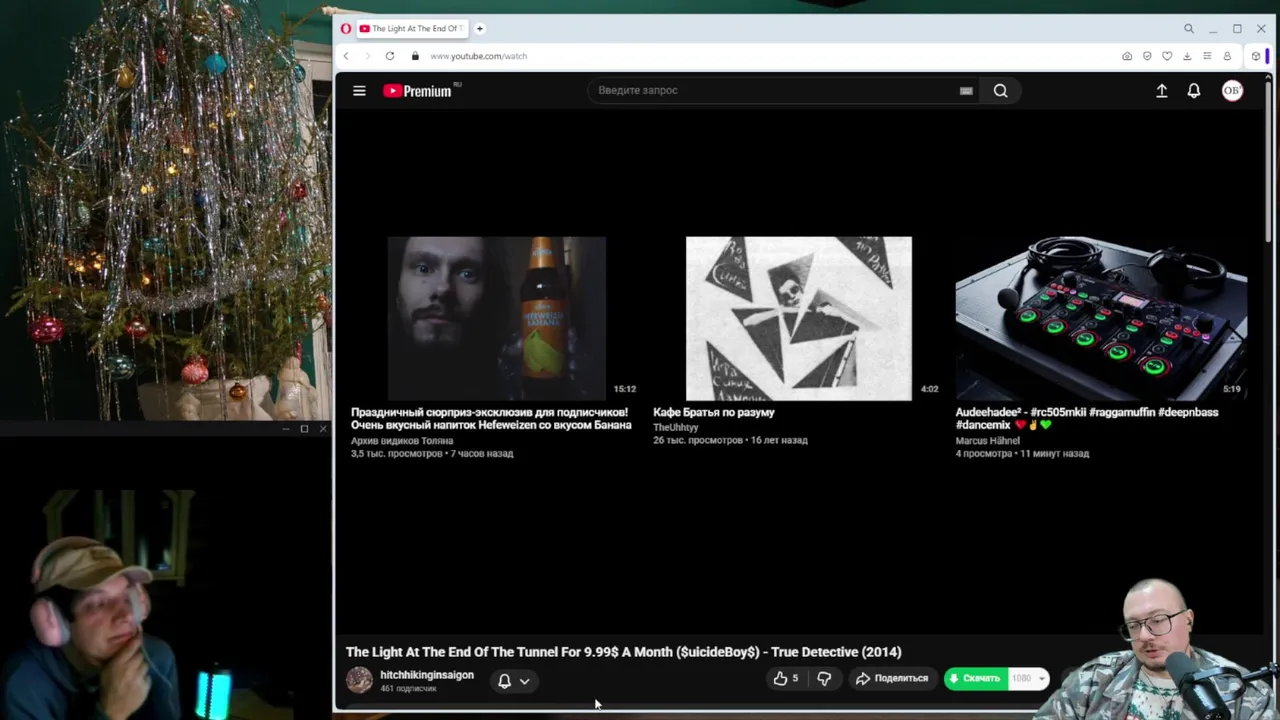Click 4 просмотра 11 минут назад

point(1022,454)
